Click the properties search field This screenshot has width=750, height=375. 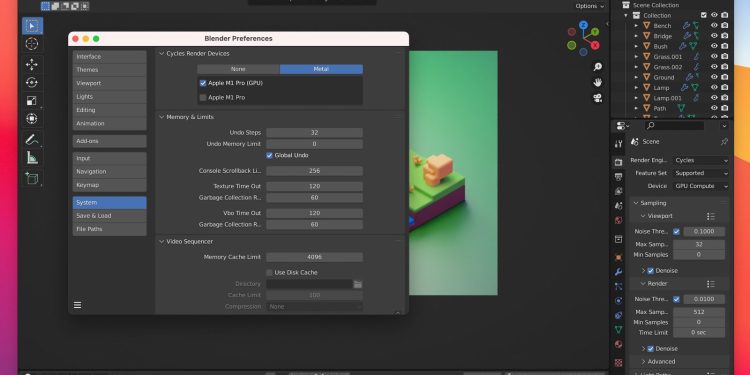coord(674,126)
